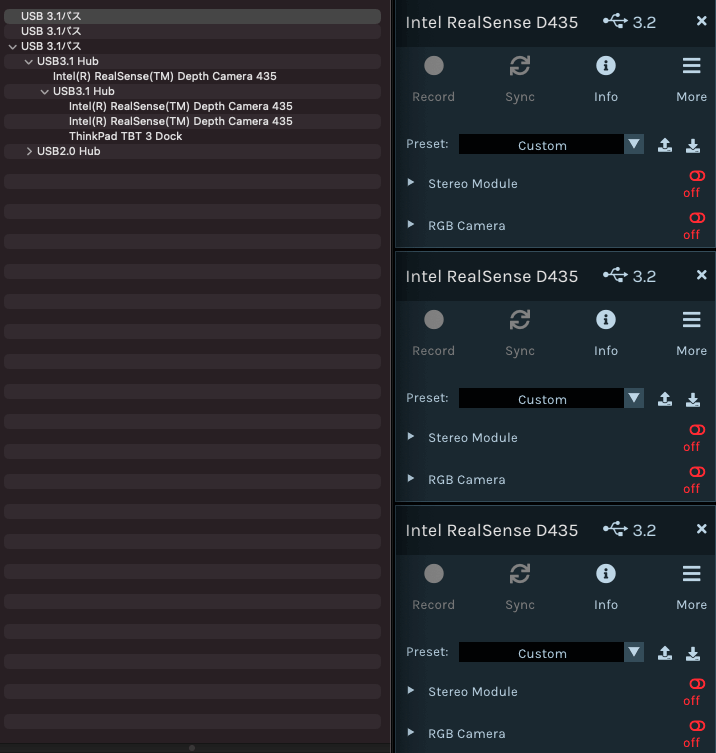The image size is (716, 753).
Task: Collapse the top-level USB3.1 Hub node
Action: coord(29,61)
